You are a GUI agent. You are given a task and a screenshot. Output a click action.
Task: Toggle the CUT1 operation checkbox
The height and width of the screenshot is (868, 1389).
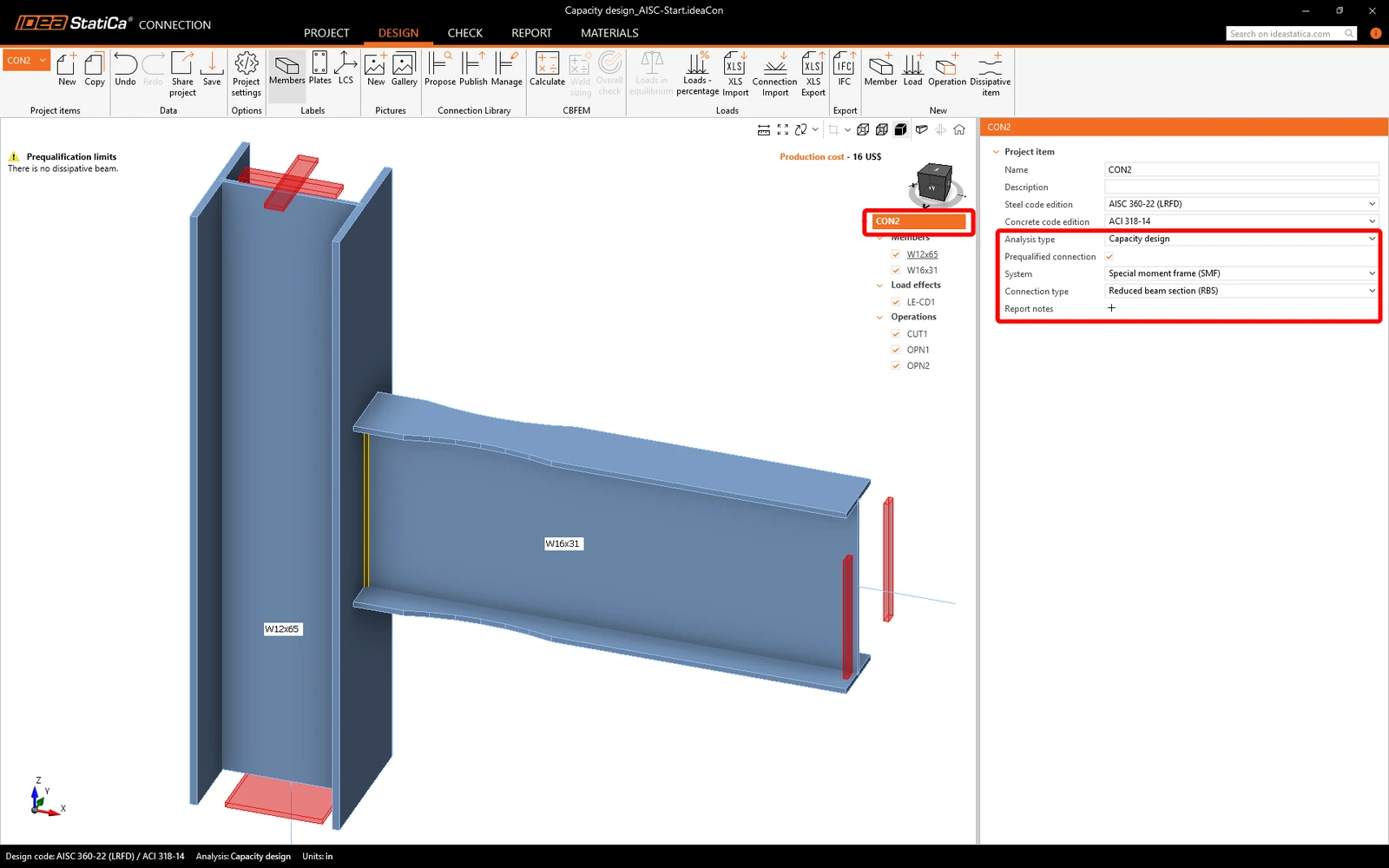coord(896,334)
